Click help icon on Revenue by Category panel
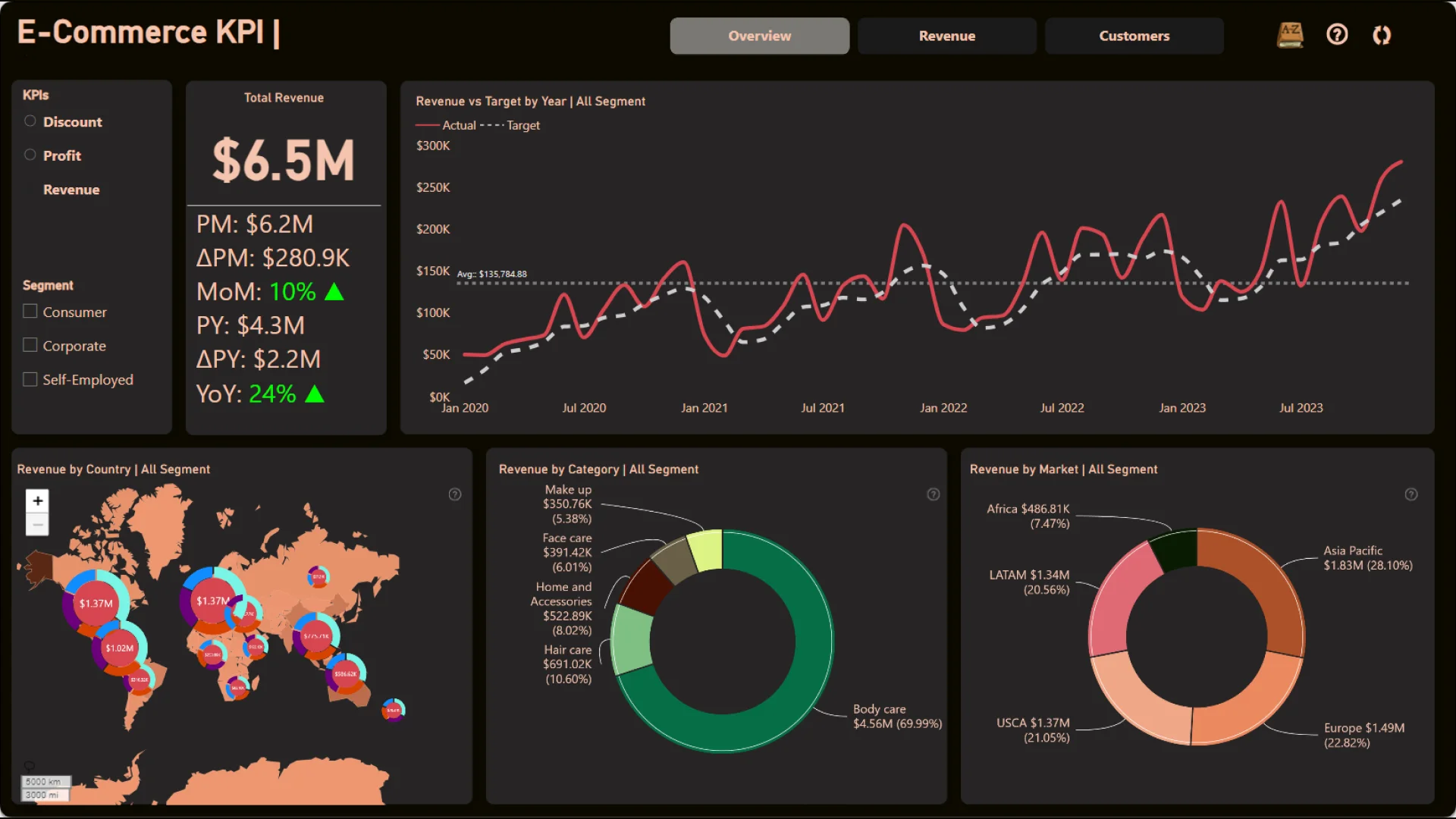The image size is (1456, 819). point(934,494)
